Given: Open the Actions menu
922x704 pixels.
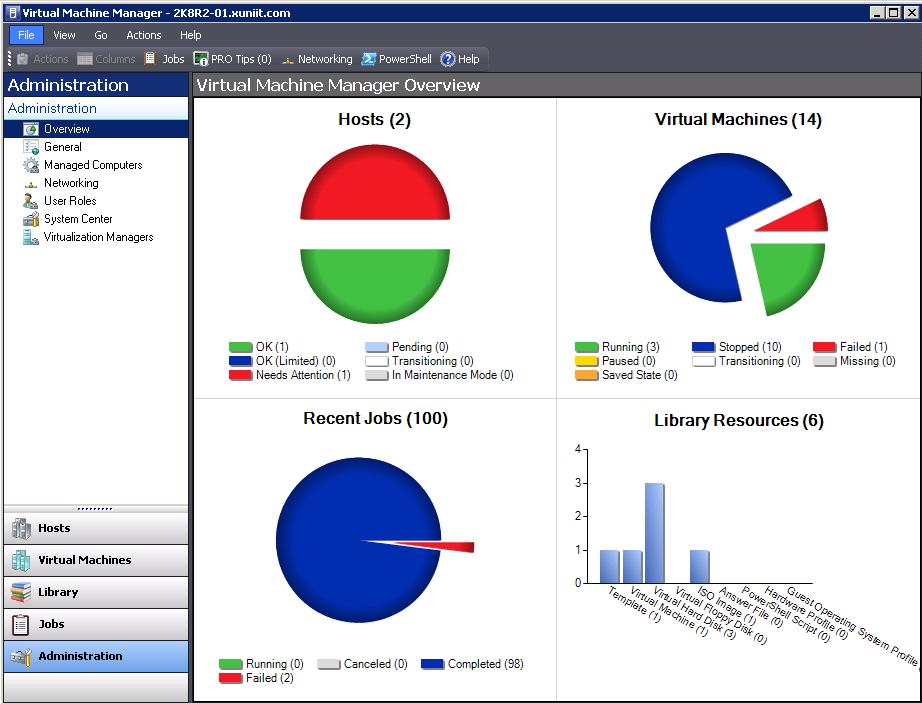Looking at the screenshot, I should click(143, 35).
